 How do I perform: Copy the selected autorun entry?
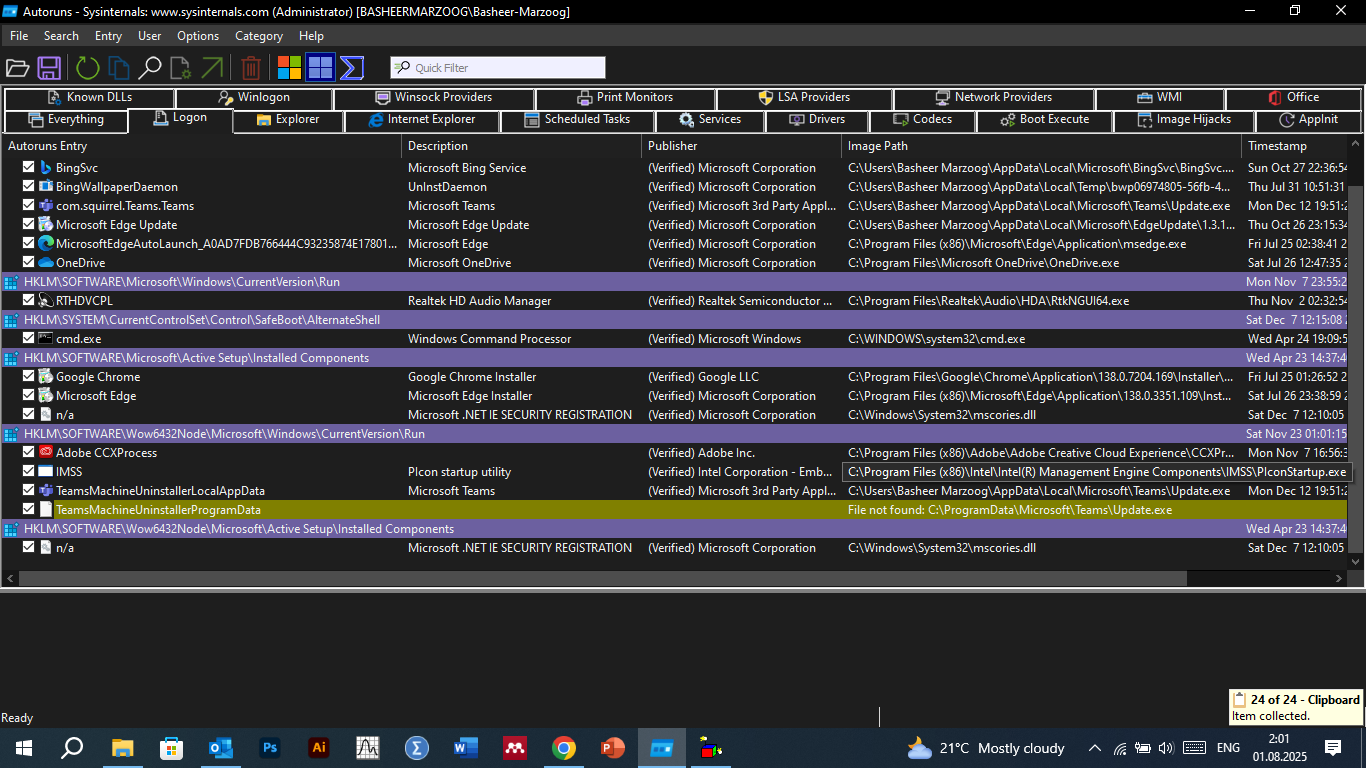(117, 67)
